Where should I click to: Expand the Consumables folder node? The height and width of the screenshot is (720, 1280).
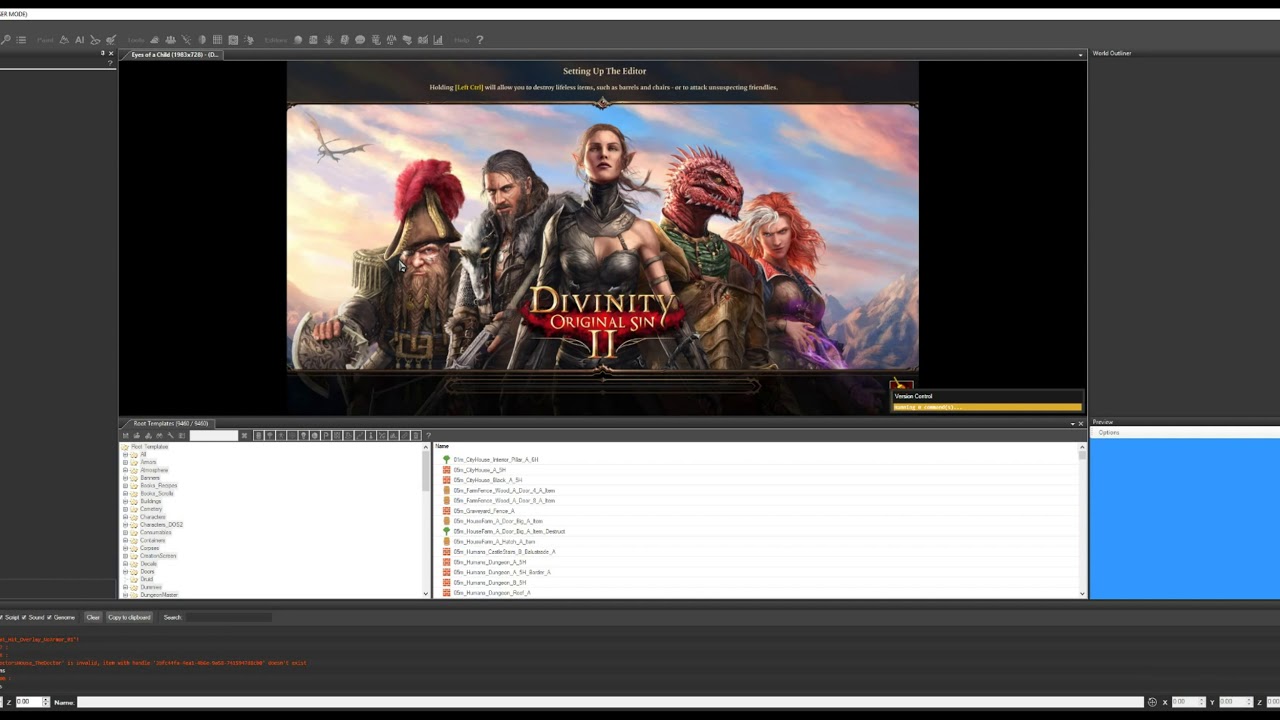coord(126,533)
